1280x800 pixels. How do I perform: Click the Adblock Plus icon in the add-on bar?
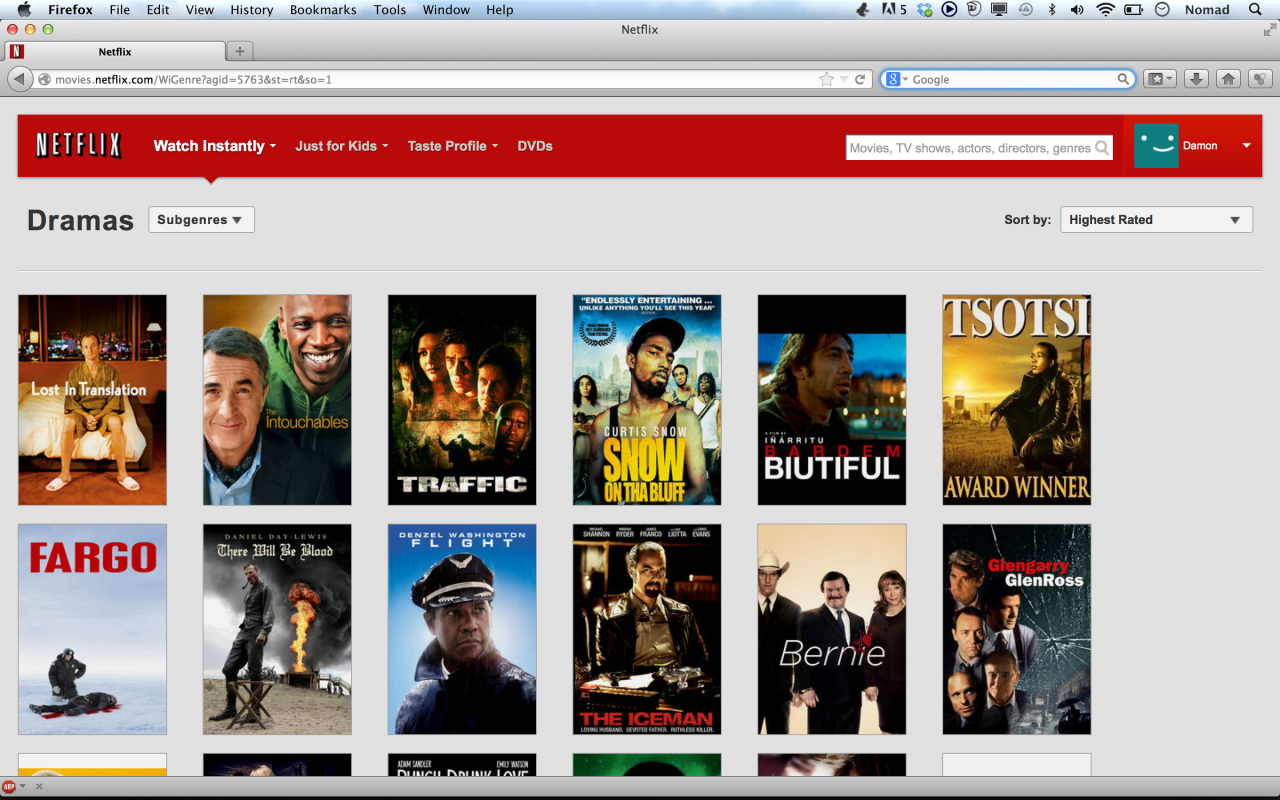(x=9, y=787)
